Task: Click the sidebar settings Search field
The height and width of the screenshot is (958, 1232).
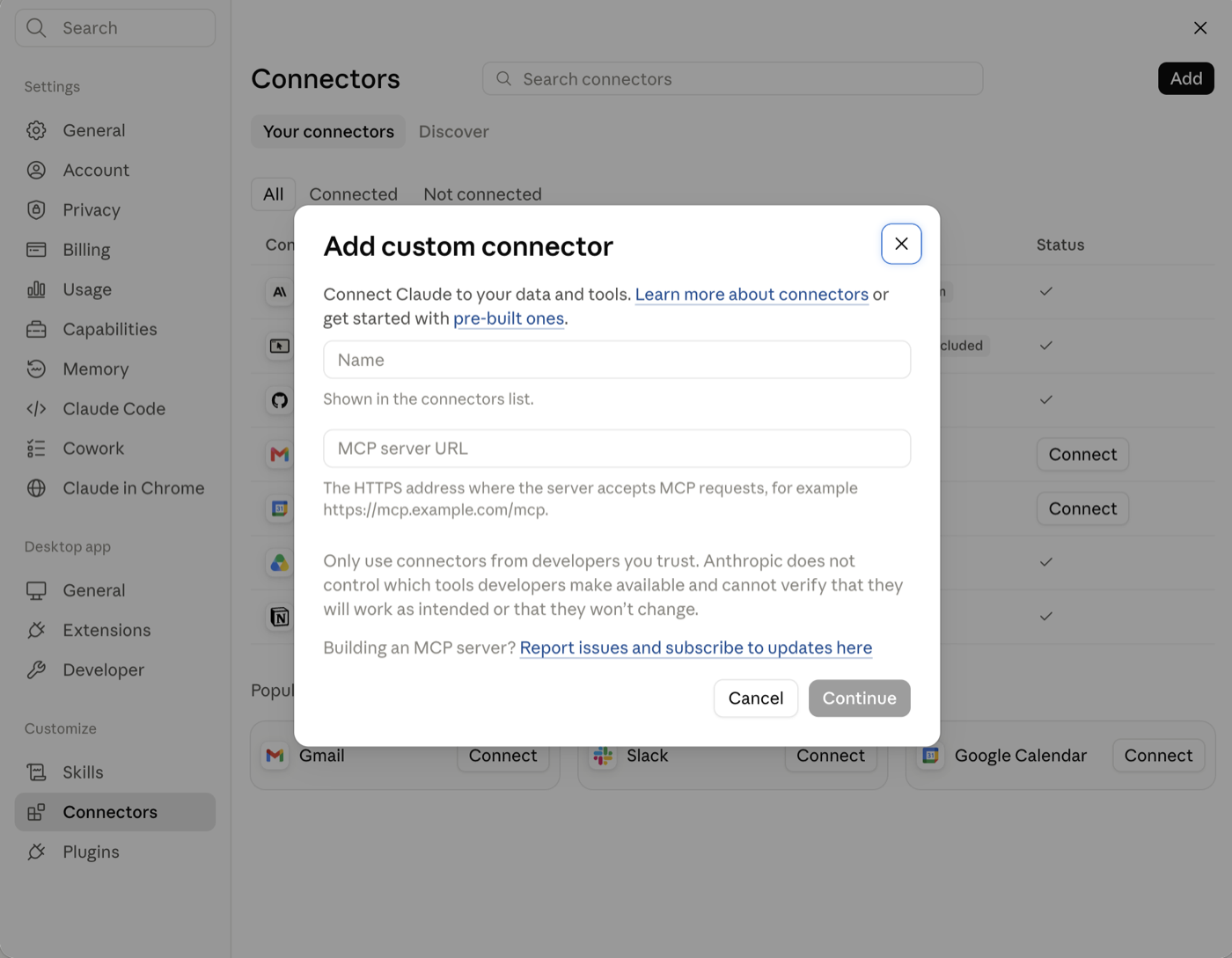Action: [x=115, y=28]
